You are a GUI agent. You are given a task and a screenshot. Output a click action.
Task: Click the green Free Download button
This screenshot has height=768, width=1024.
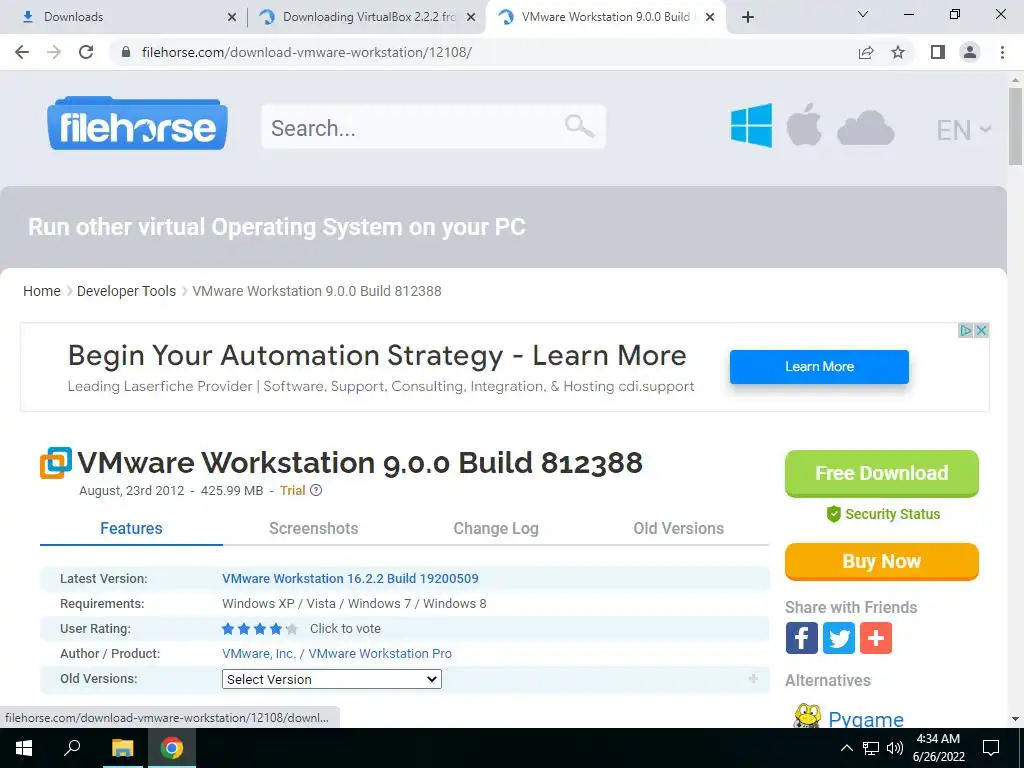(882, 473)
